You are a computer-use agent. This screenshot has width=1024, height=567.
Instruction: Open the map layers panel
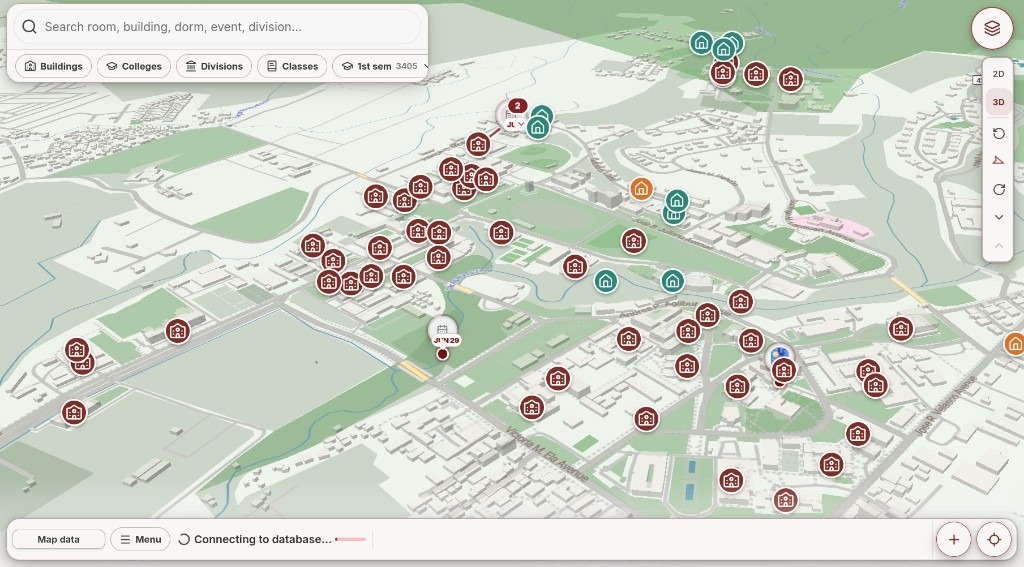coord(991,28)
